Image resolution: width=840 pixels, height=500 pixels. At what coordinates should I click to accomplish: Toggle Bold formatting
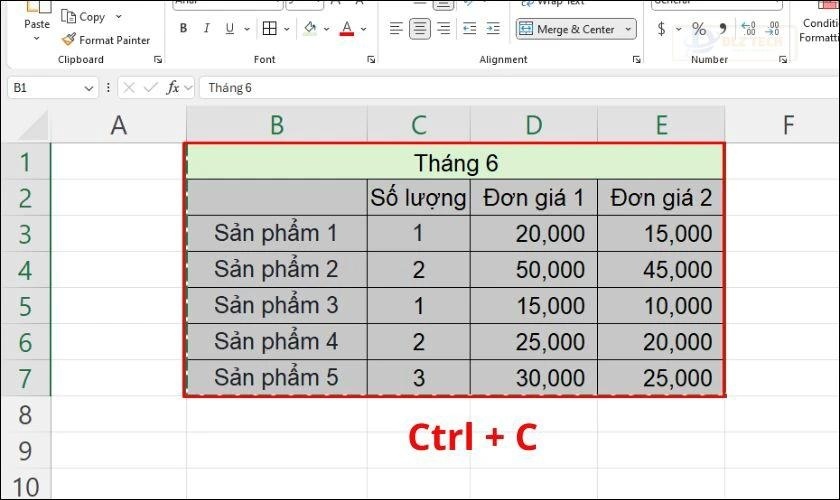point(183,28)
